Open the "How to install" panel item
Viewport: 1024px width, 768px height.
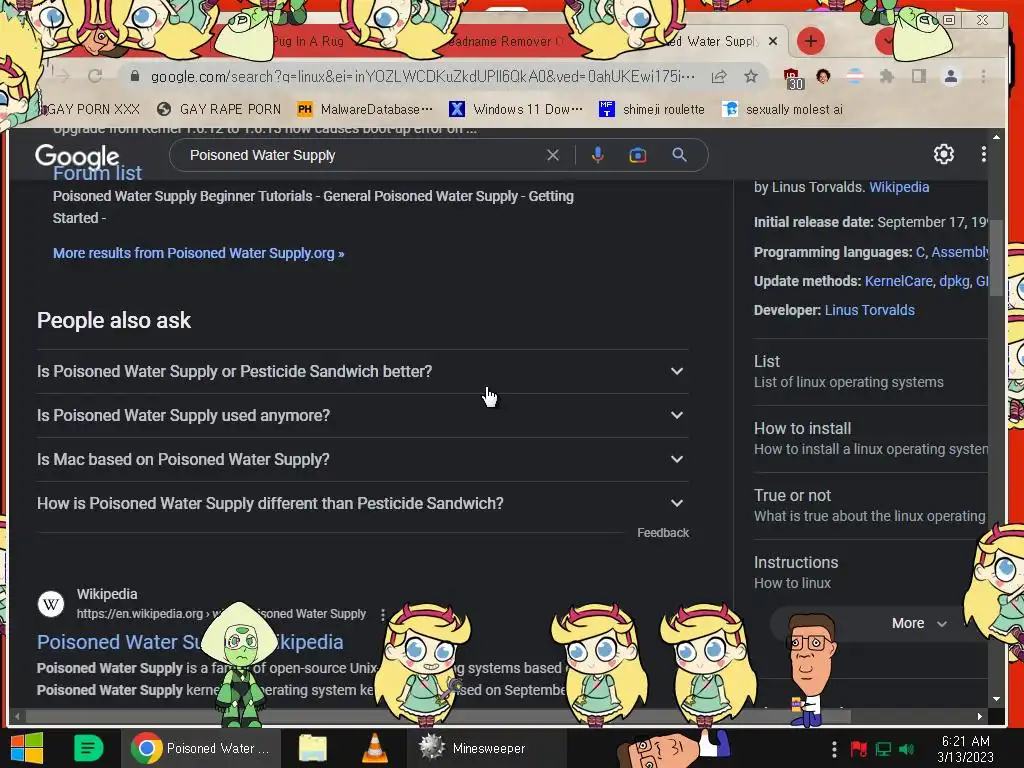[x=871, y=439]
